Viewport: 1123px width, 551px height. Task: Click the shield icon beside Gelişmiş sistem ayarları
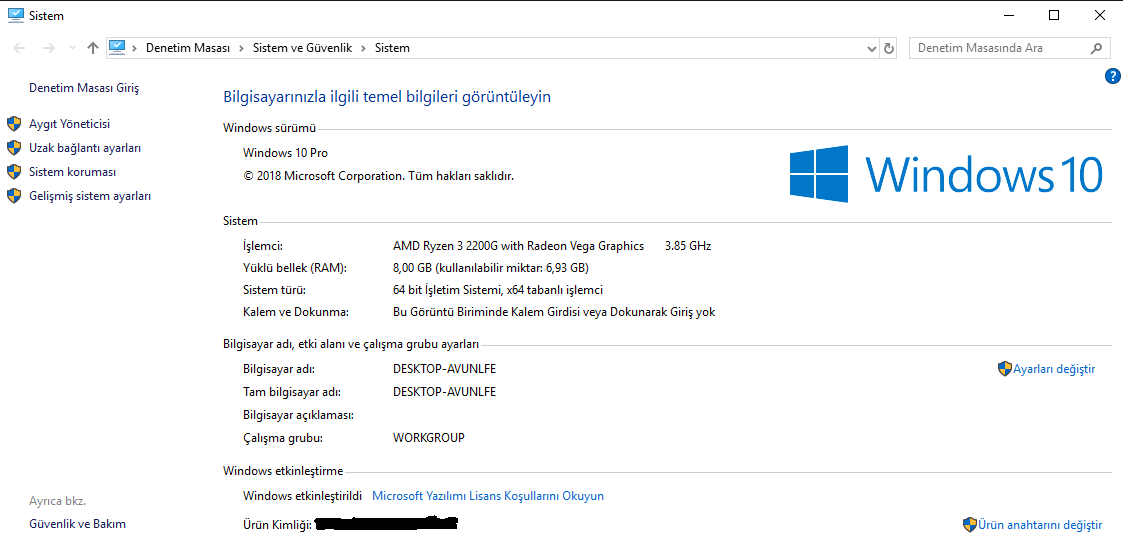coord(14,196)
